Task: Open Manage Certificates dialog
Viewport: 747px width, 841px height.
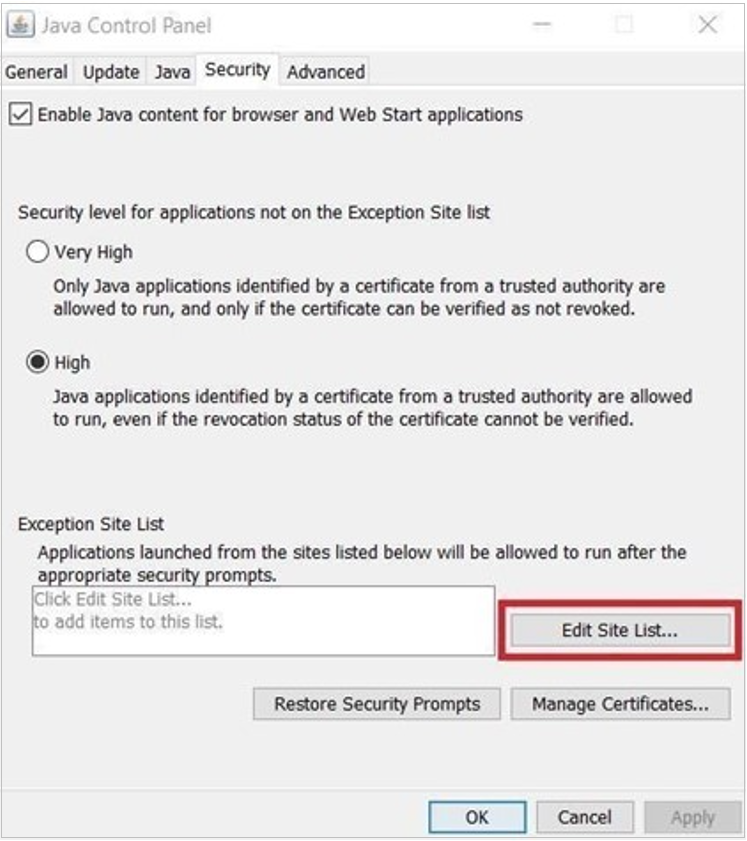Action: [x=620, y=704]
